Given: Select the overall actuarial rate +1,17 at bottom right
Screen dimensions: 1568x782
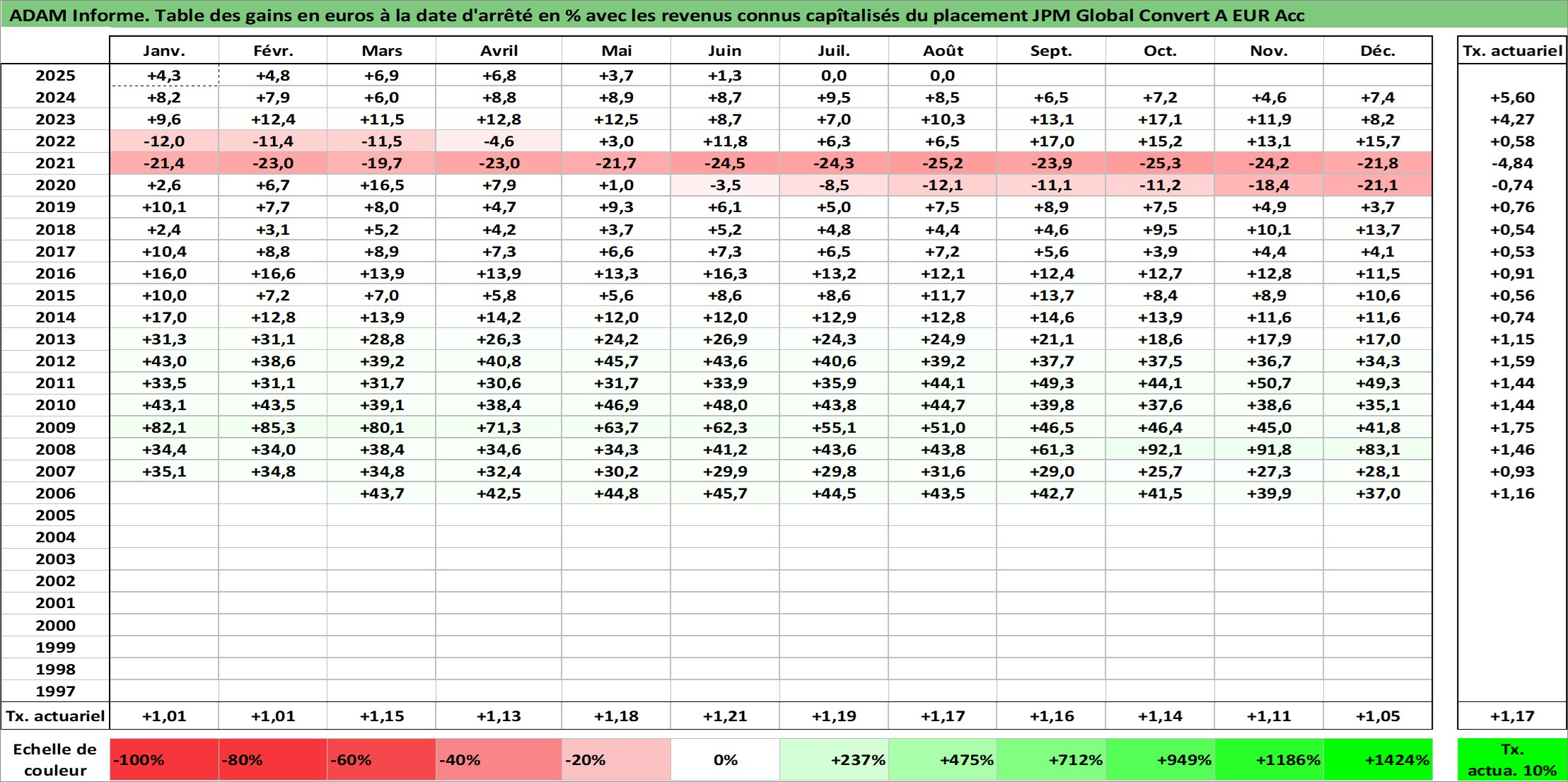Looking at the screenshot, I should tap(1512, 716).
